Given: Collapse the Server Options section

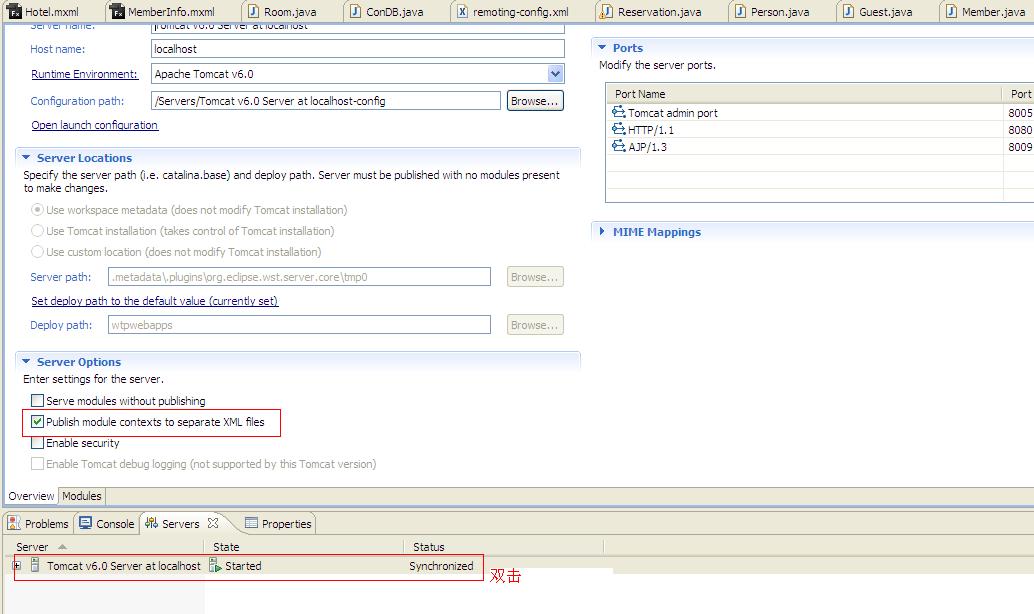Looking at the screenshot, I should 26,361.
